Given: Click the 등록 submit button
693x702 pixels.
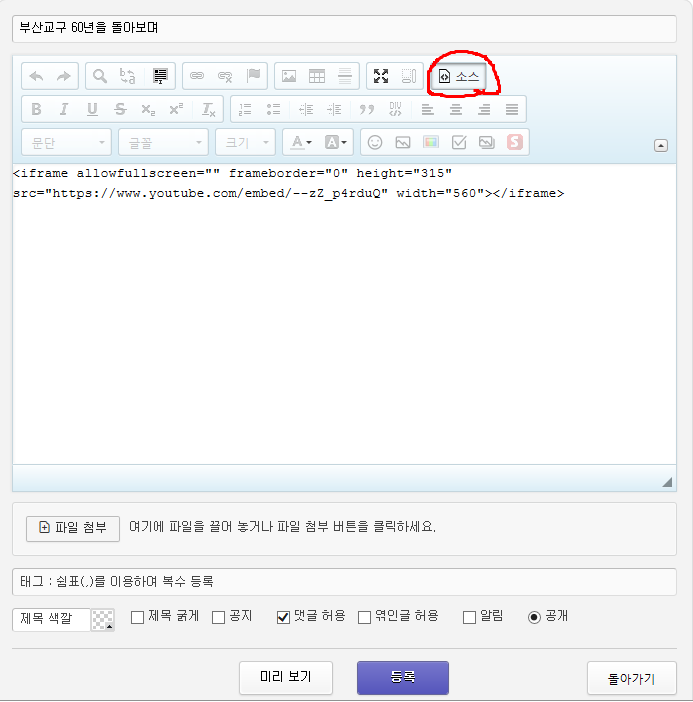Looking at the screenshot, I should [402, 677].
